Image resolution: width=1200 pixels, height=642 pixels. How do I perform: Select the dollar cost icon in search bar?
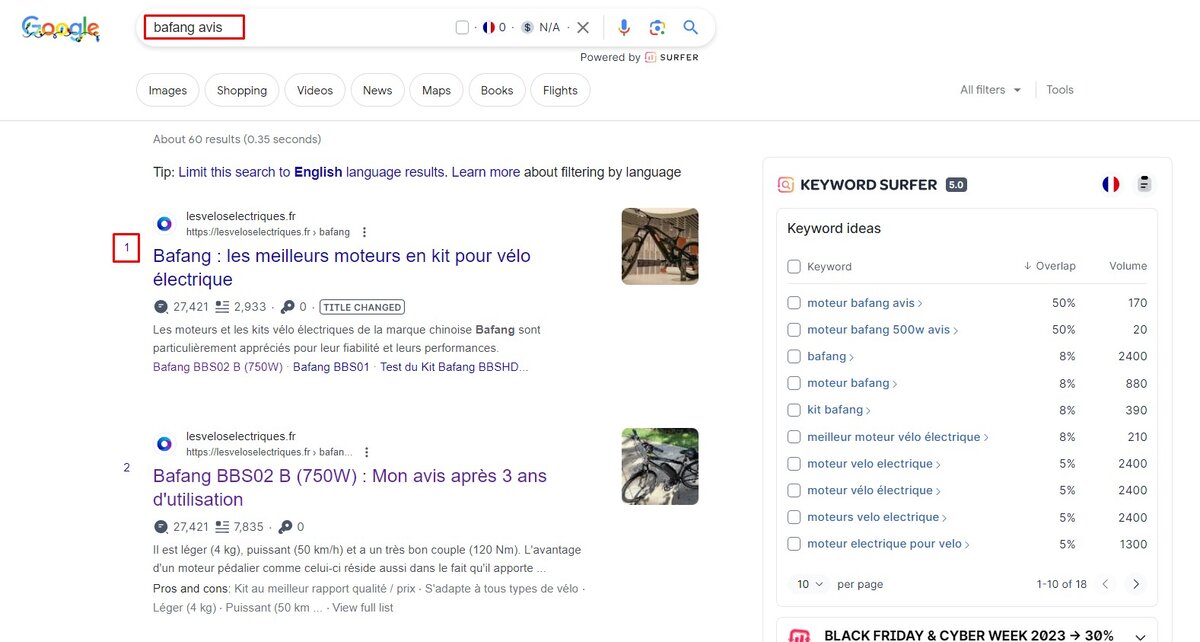click(527, 28)
